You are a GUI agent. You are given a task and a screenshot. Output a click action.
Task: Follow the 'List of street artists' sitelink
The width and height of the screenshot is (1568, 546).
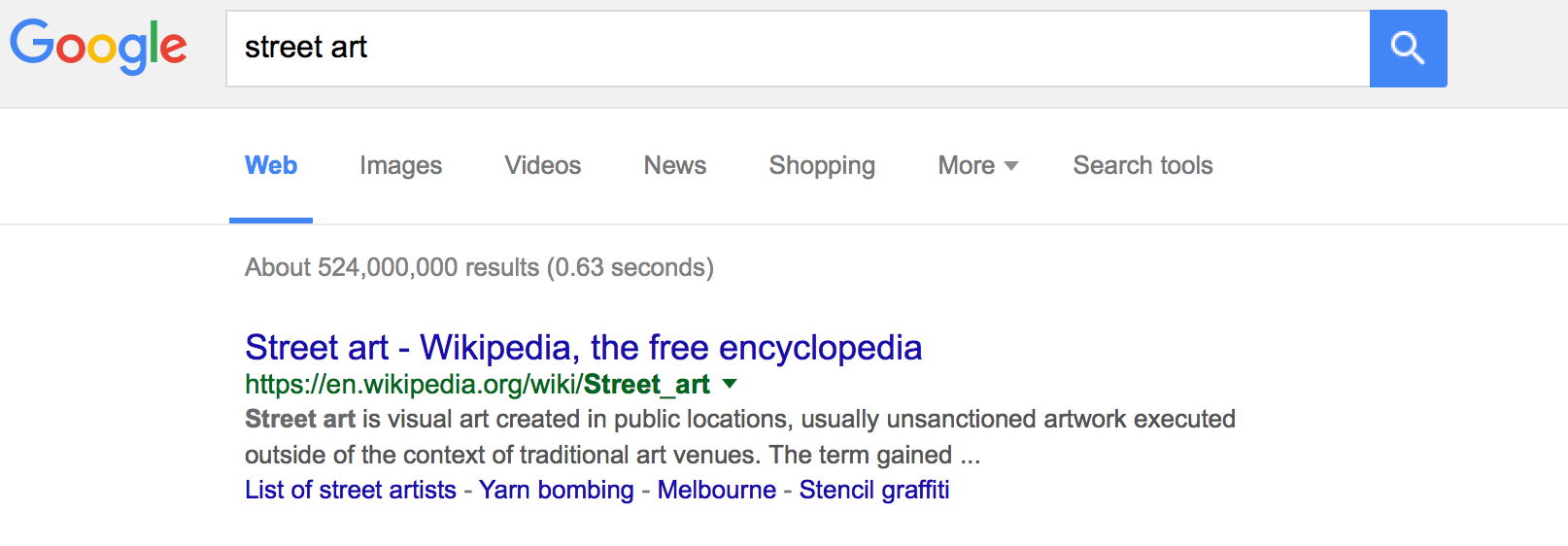(x=350, y=490)
